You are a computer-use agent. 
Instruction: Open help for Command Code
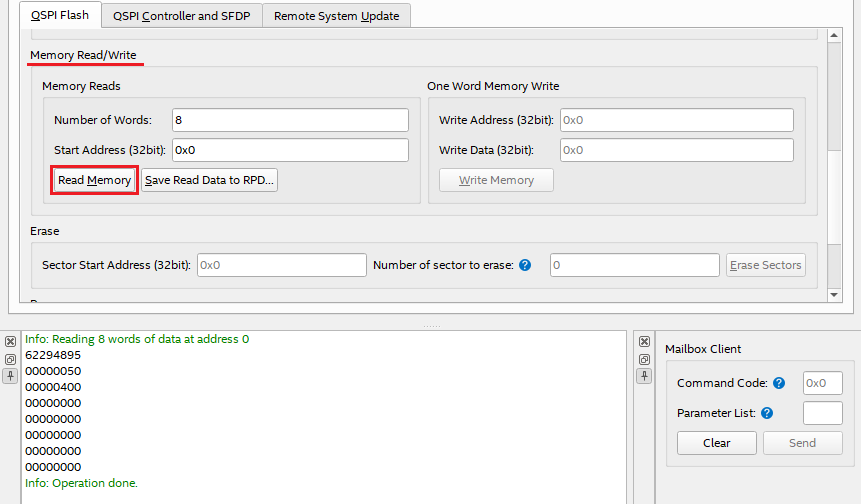[779, 383]
